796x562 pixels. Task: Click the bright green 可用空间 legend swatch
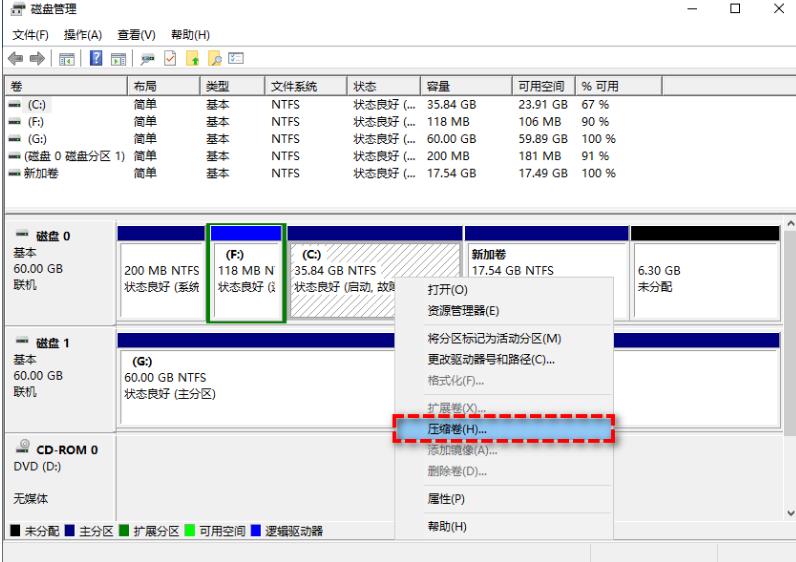[189, 531]
